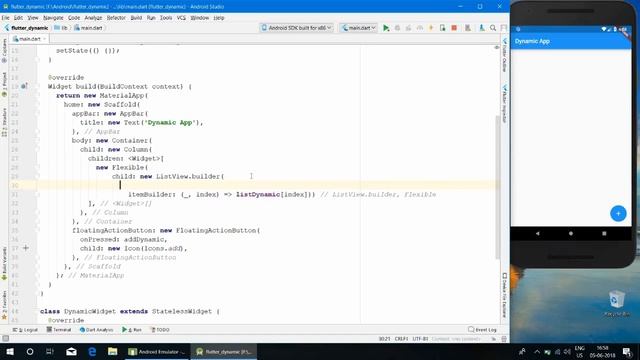The width and height of the screenshot is (640, 360).
Task: Open the Run tool window
Action: 131,330
